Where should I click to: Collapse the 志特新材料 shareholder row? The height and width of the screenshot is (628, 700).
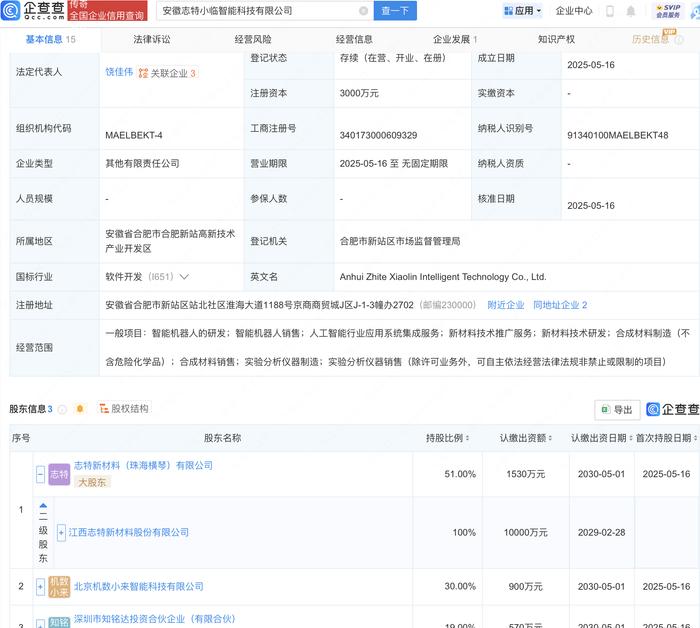coord(40,474)
